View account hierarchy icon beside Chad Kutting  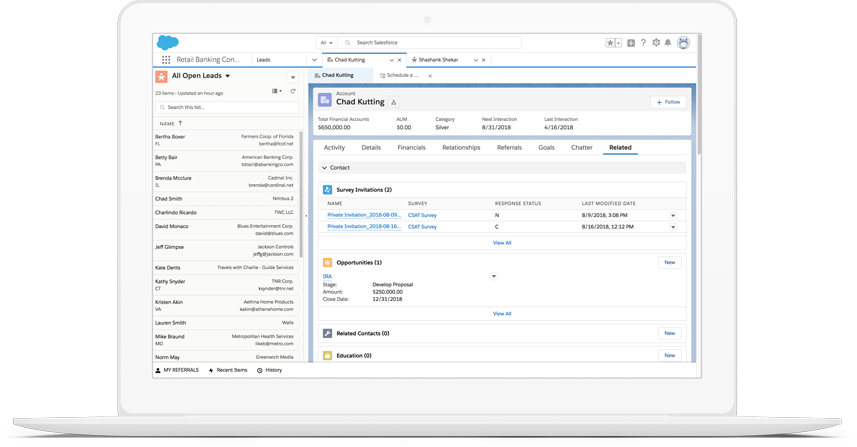(x=394, y=102)
